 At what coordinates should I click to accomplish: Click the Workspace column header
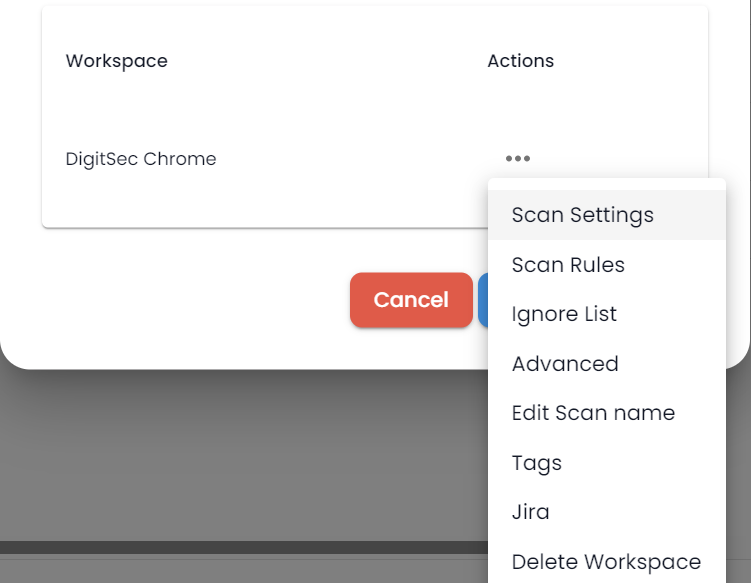coord(116,61)
